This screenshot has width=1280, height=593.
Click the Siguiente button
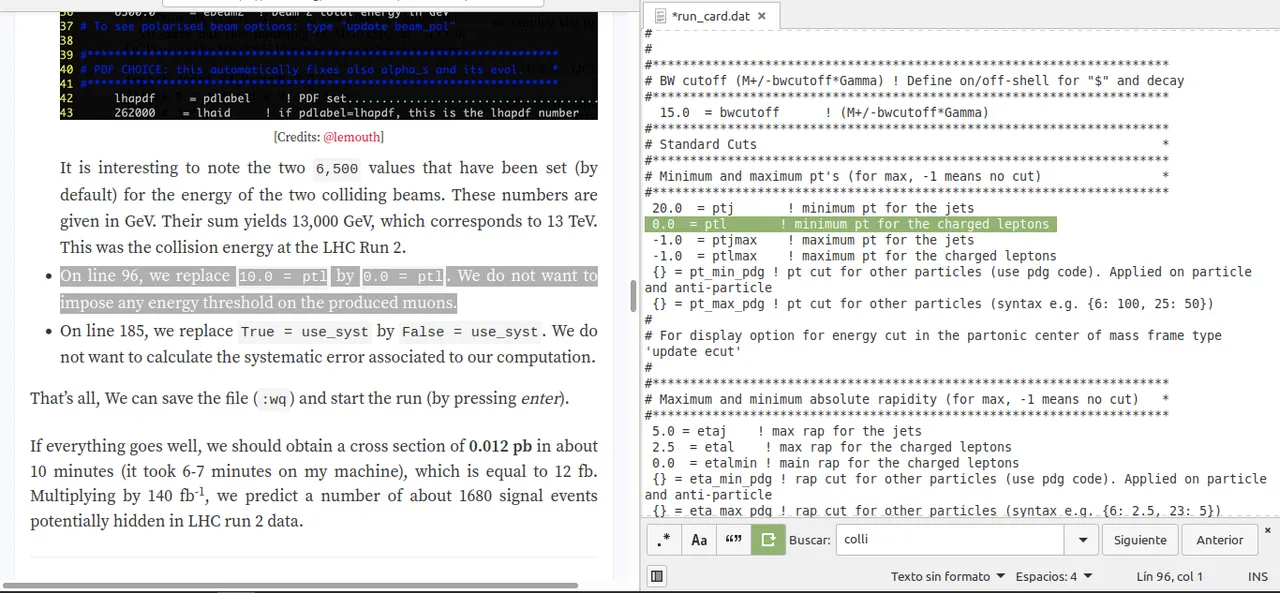(x=1140, y=540)
